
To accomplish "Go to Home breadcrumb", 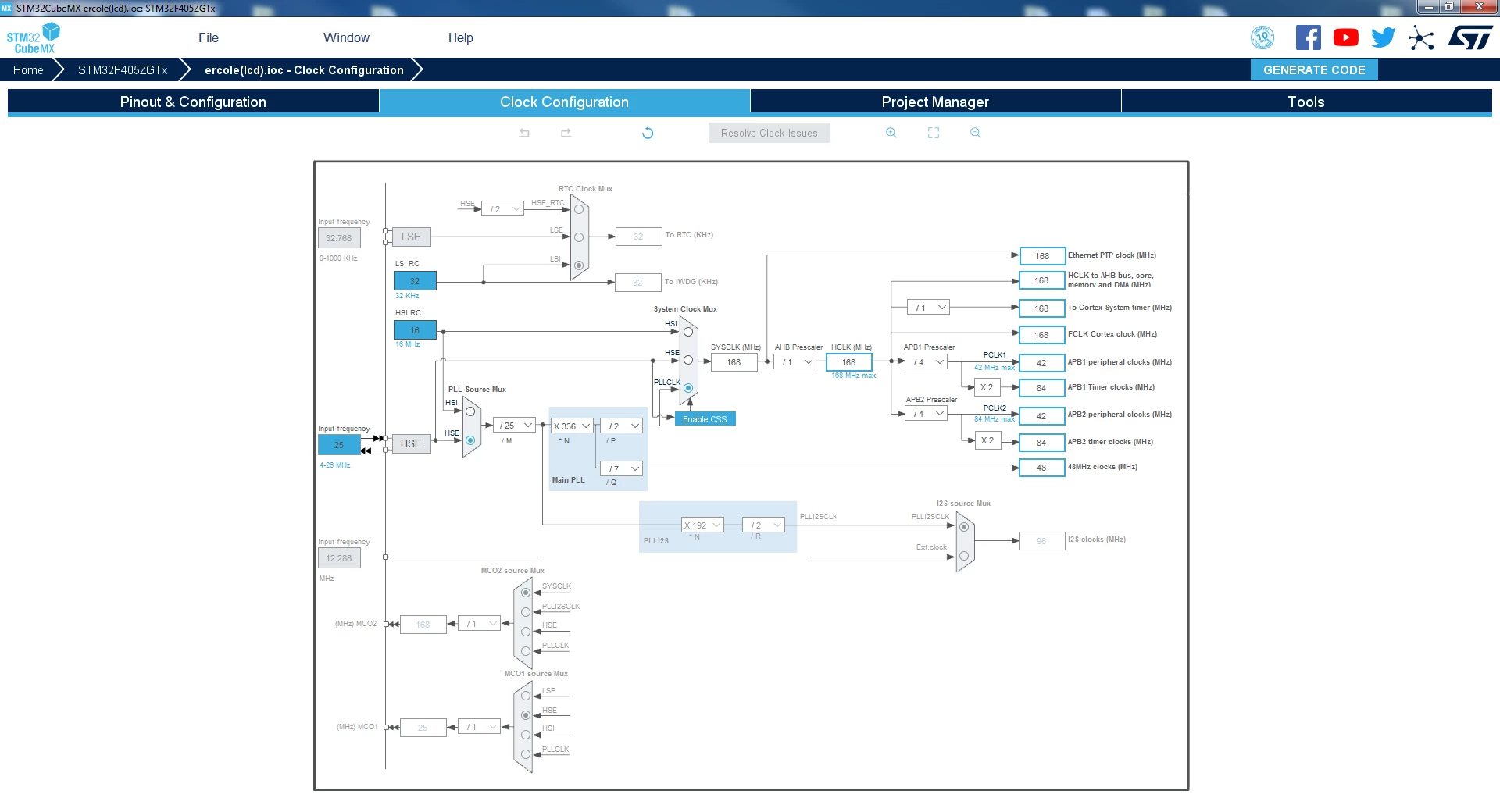I will pos(28,70).
